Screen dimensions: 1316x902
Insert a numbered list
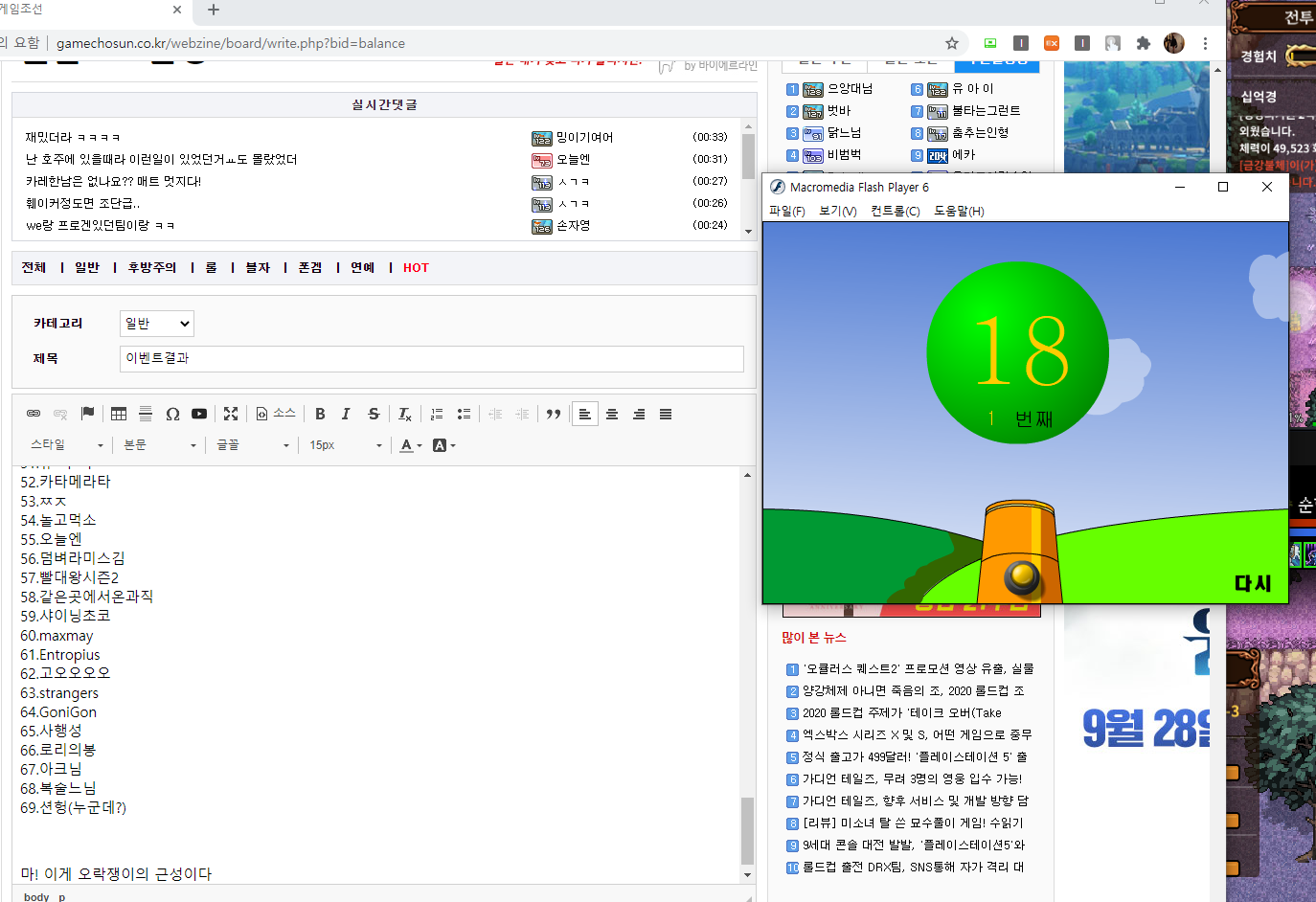(x=437, y=414)
